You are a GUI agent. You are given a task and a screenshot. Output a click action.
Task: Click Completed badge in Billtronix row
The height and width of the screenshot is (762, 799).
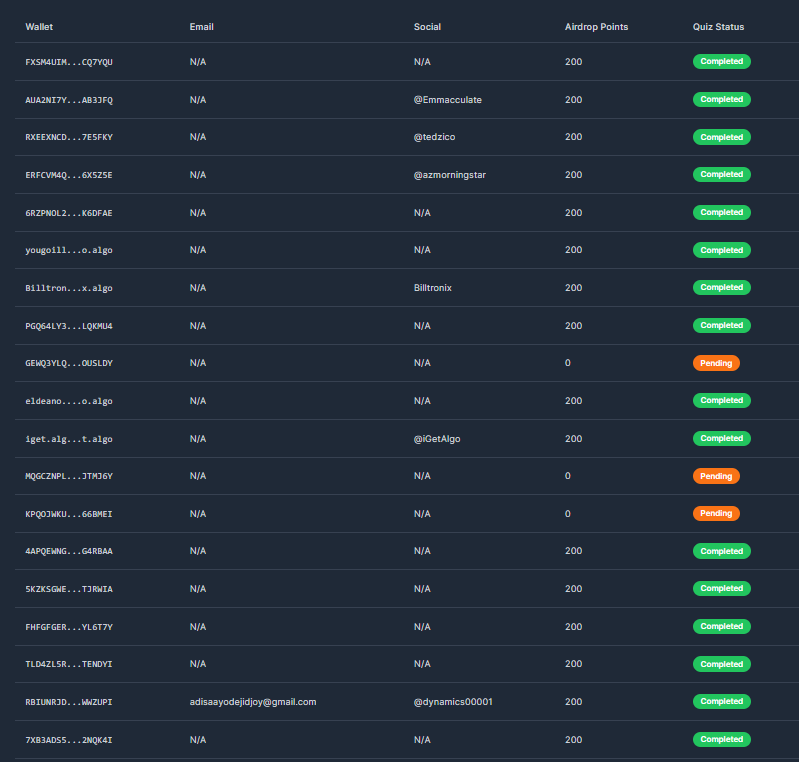(722, 287)
